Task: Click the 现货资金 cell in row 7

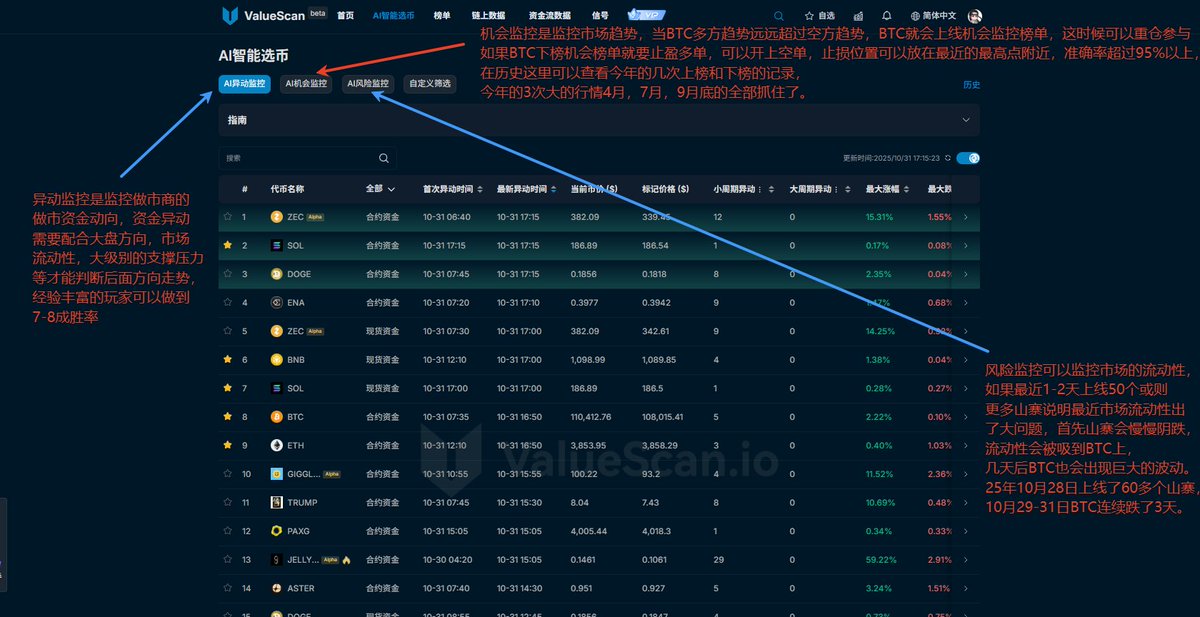Action: pyautogui.click(x=382, y=388)
